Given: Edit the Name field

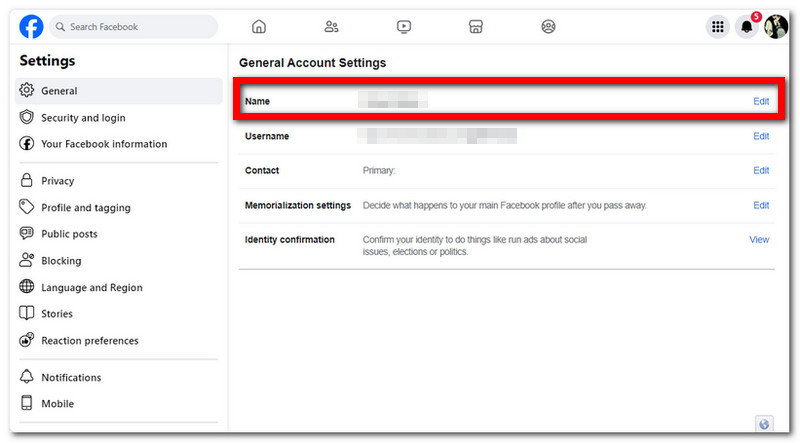Looking at the screenshot, I should click(x=761, y=101).
